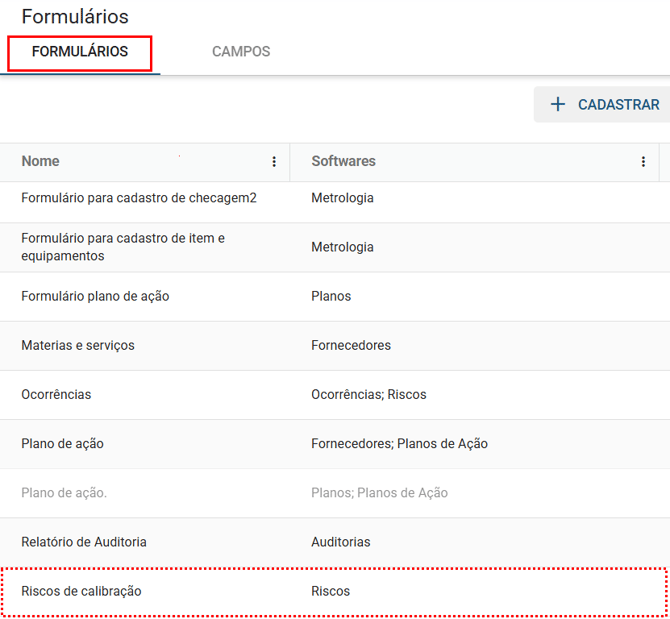Select Formulário para cadastro de item e equipamentos
The width and height of the screenshot is (670, 619).
(123, 247)
